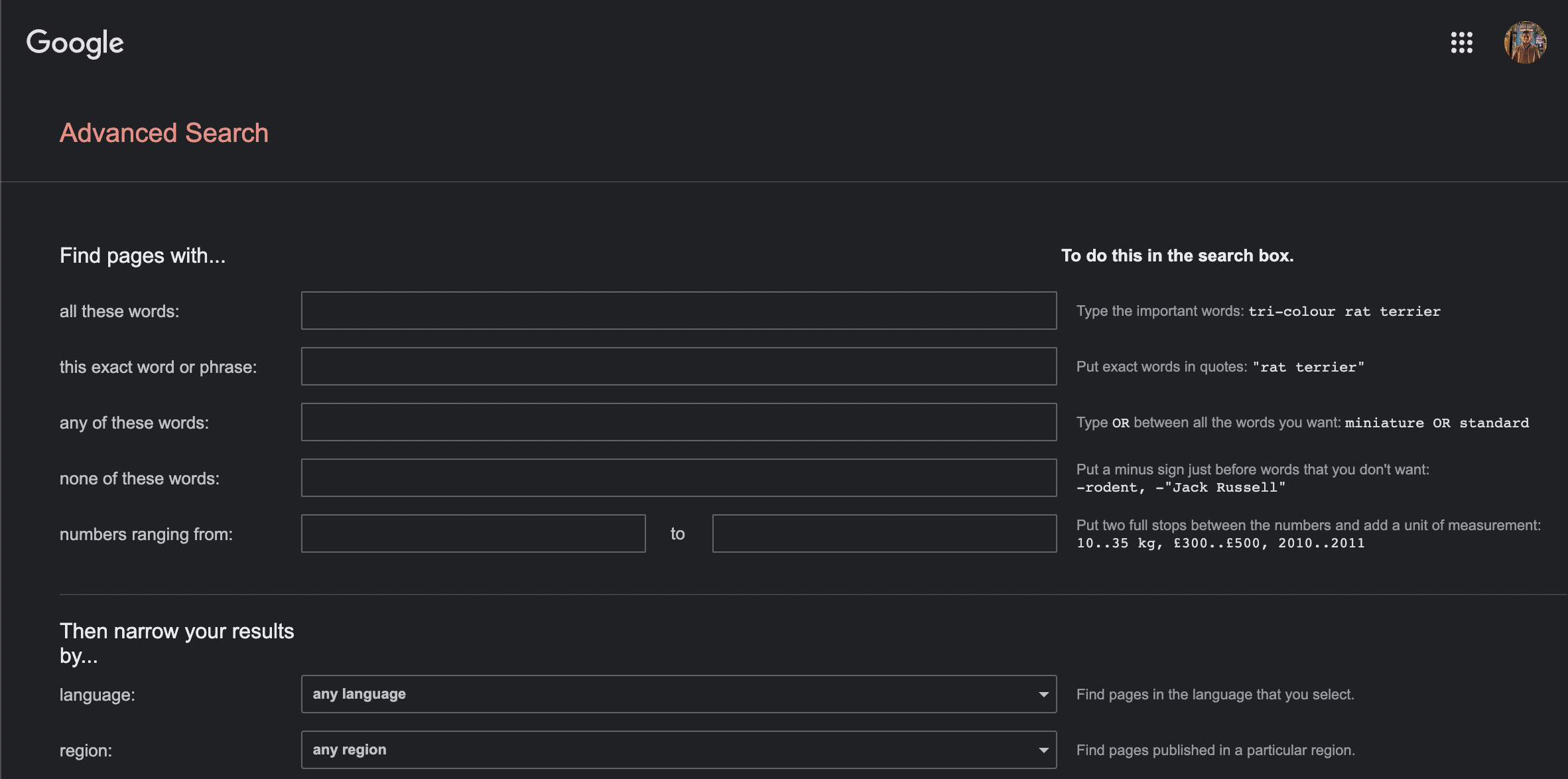Open the Google account profile picture
This screenshot has height=779, width=1568.
pos(1525,42)
